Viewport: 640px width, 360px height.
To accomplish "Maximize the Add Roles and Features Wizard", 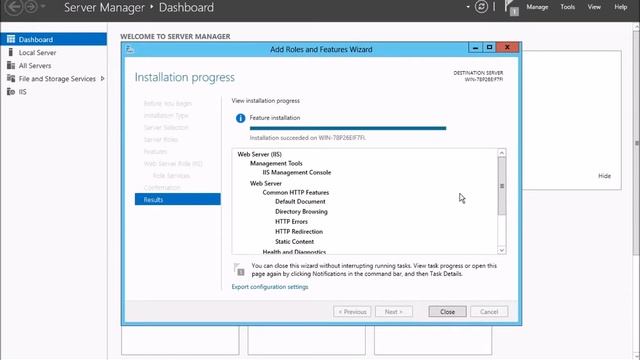I will [489, 47].
